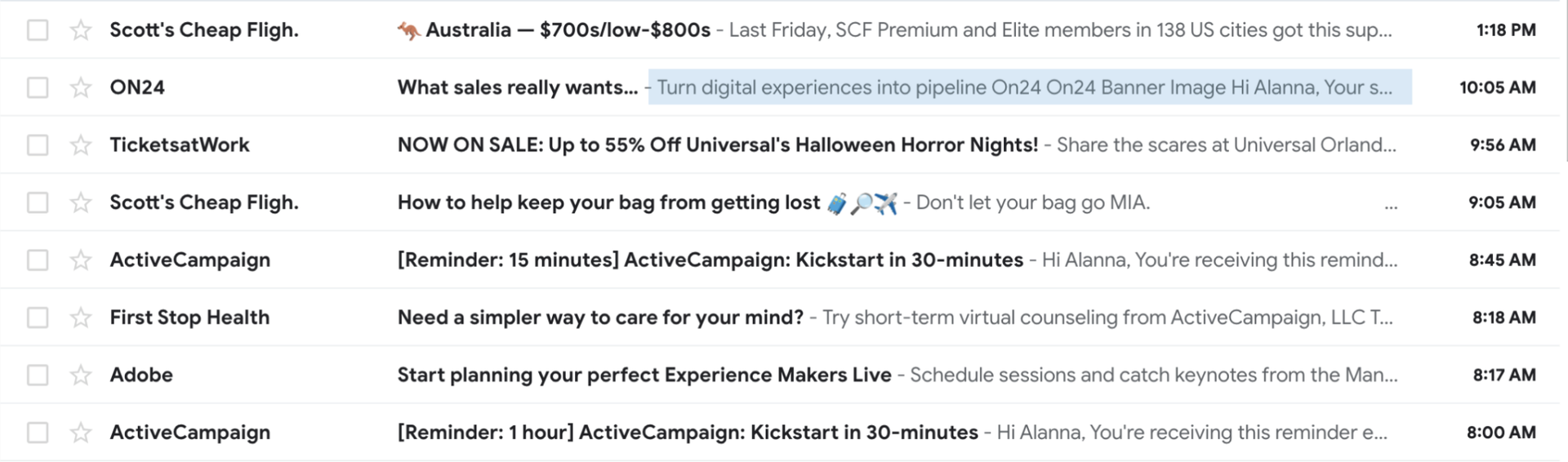
Task: Open "What sales really wants" email
Action: 517,87
